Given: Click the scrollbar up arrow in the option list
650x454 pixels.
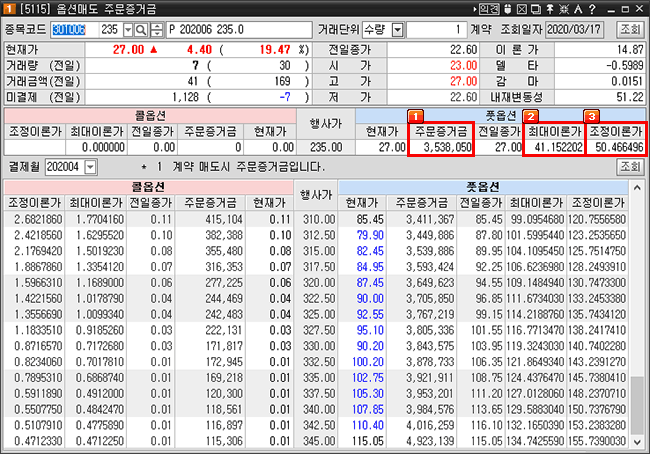Looking at the screenshot, I should [x=637, y=188].
